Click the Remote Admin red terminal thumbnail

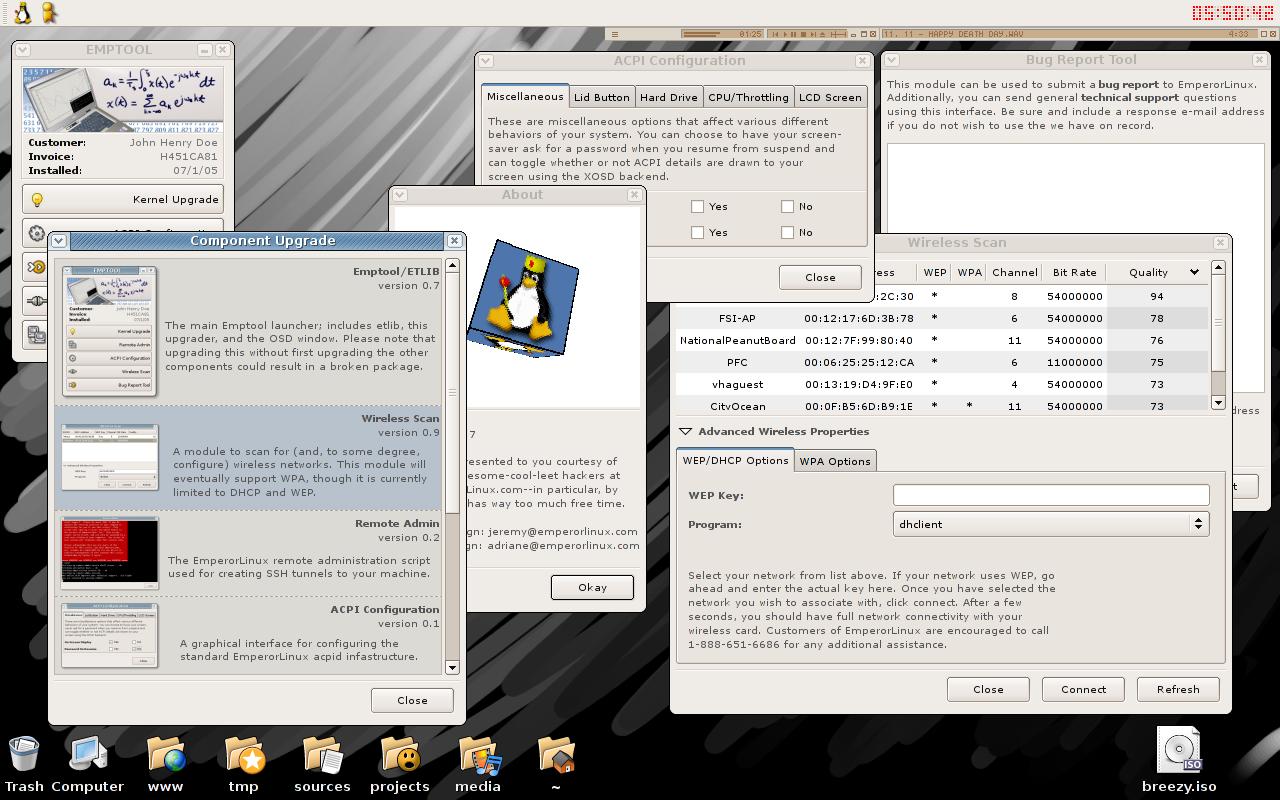109,553
